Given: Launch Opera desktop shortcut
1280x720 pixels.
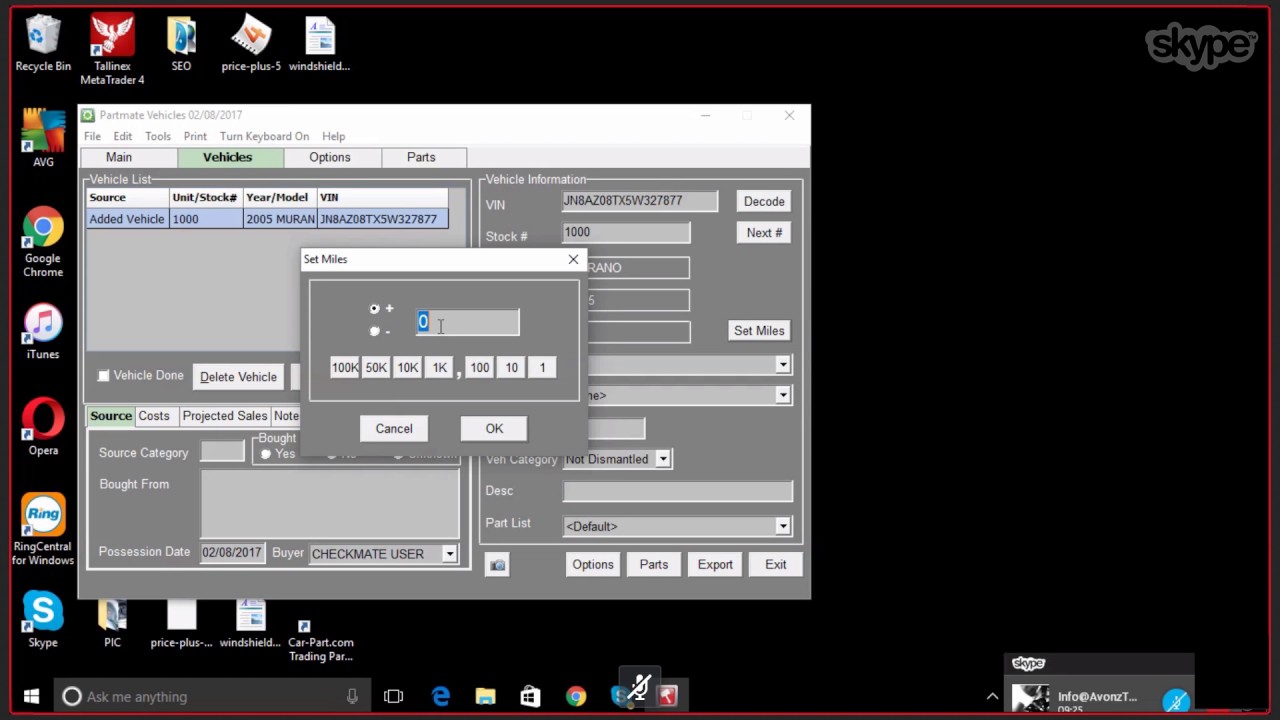Looking at the screenshot, I should 43,428.
